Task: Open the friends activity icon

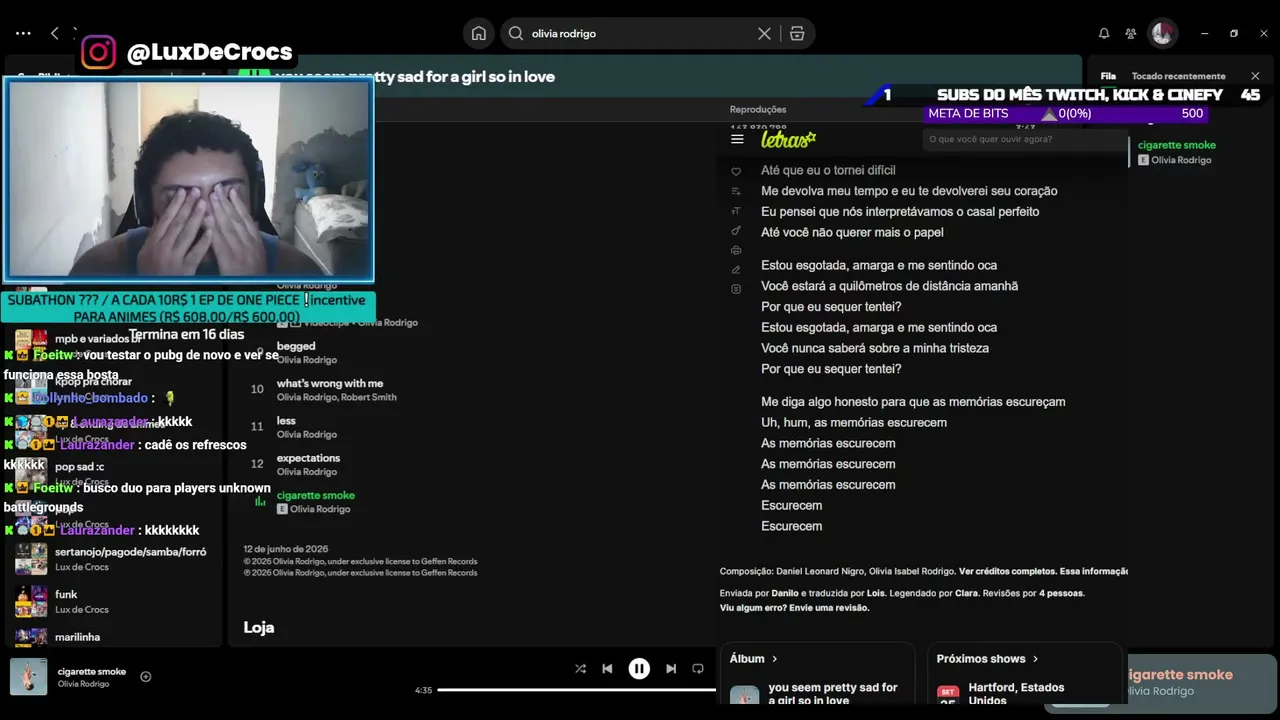Action: (x=1131, y=33)
